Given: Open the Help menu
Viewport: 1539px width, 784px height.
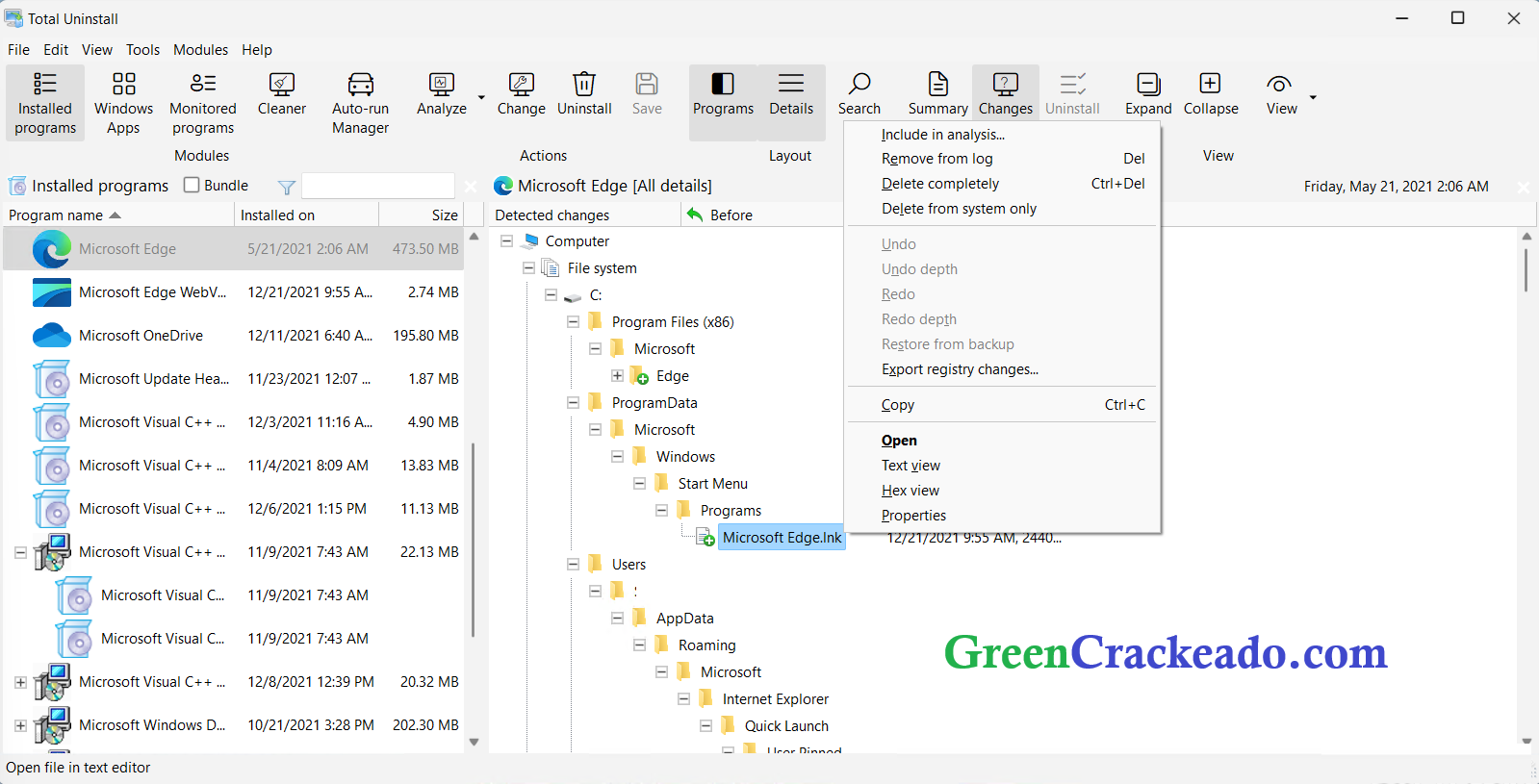Looking at the screenshot, I should tap(257, 50).
